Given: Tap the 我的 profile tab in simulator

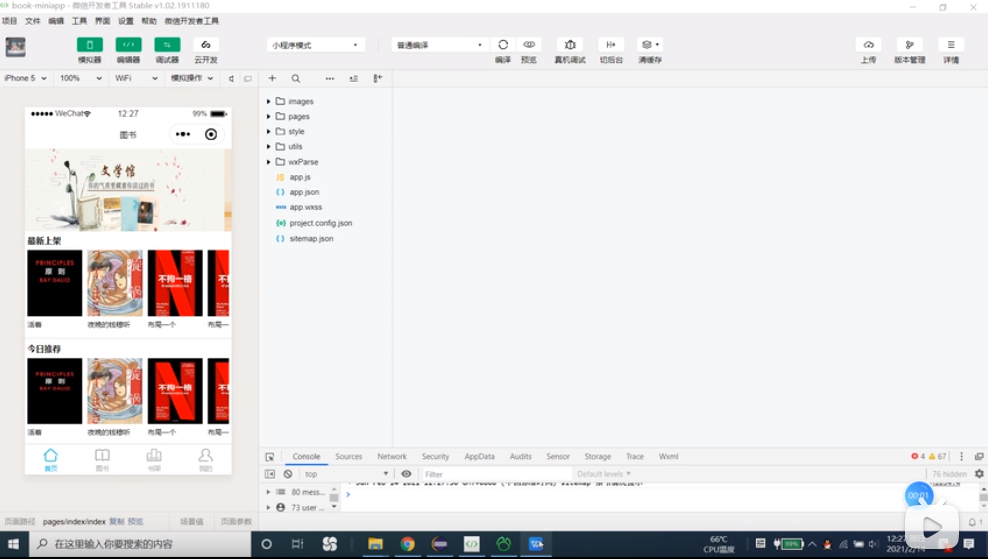Looking at the screenshot, I should [205, 459].
